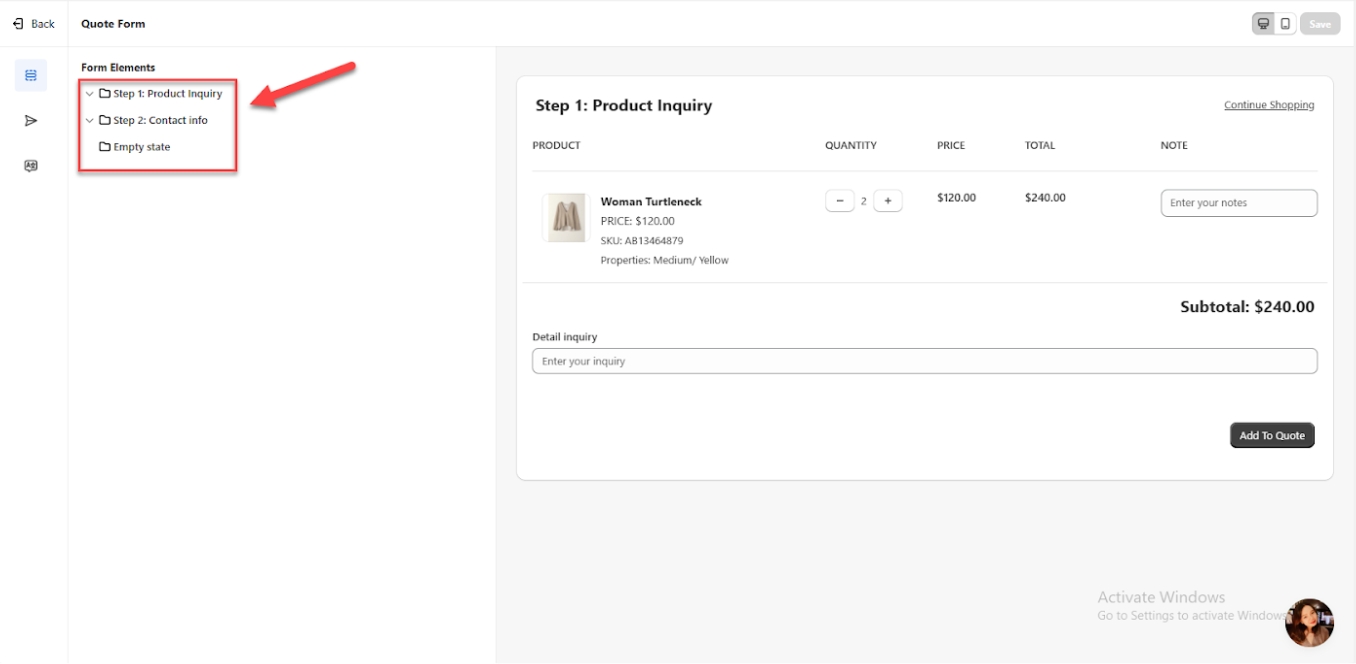Switch to mobile preview
The width and height of the screenshot is (1356, 664).
[x=1286, y=24]
